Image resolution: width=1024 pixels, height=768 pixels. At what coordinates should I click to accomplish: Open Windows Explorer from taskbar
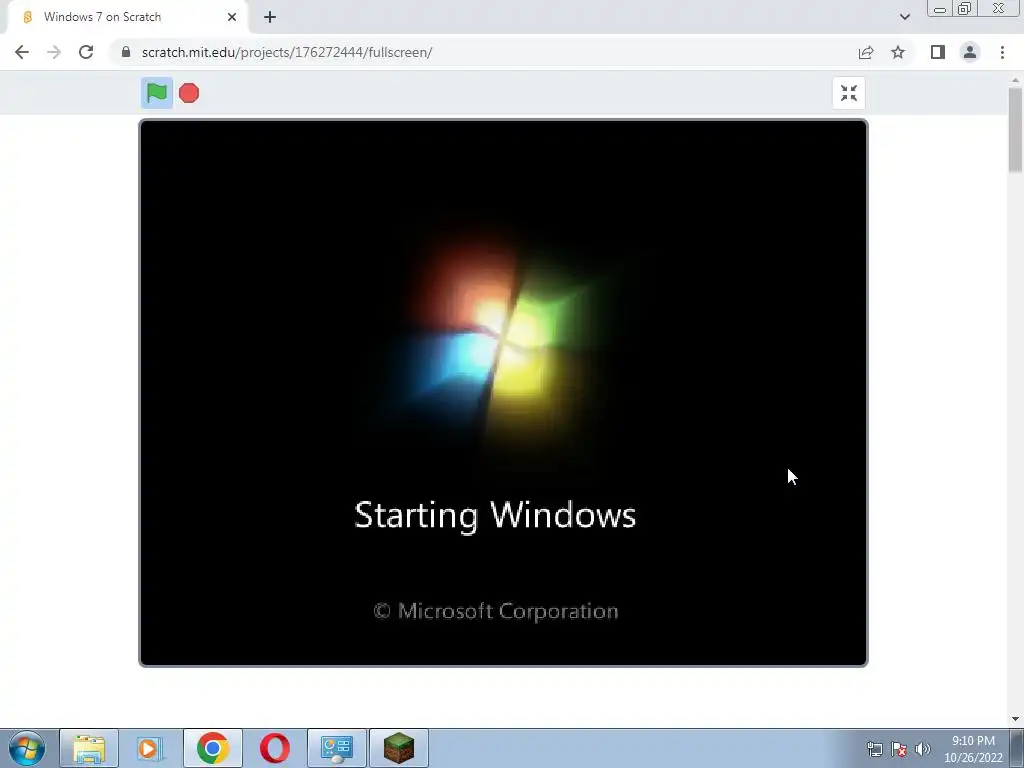[x=89, y=748]
